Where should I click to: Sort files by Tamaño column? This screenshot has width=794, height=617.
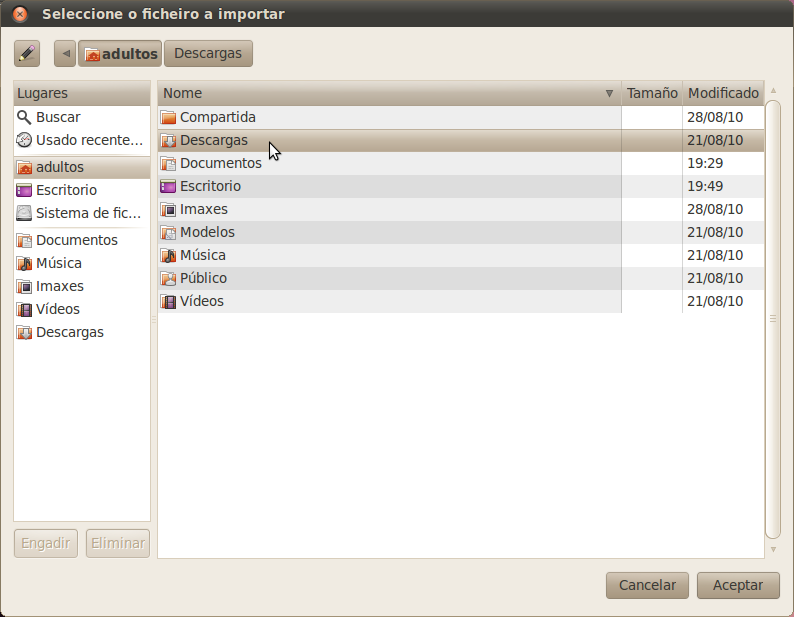(652, 93)
